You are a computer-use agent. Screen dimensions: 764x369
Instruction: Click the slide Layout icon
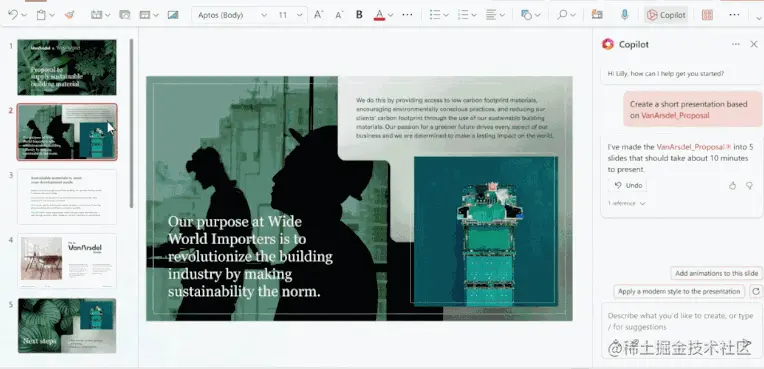point(145,15)
